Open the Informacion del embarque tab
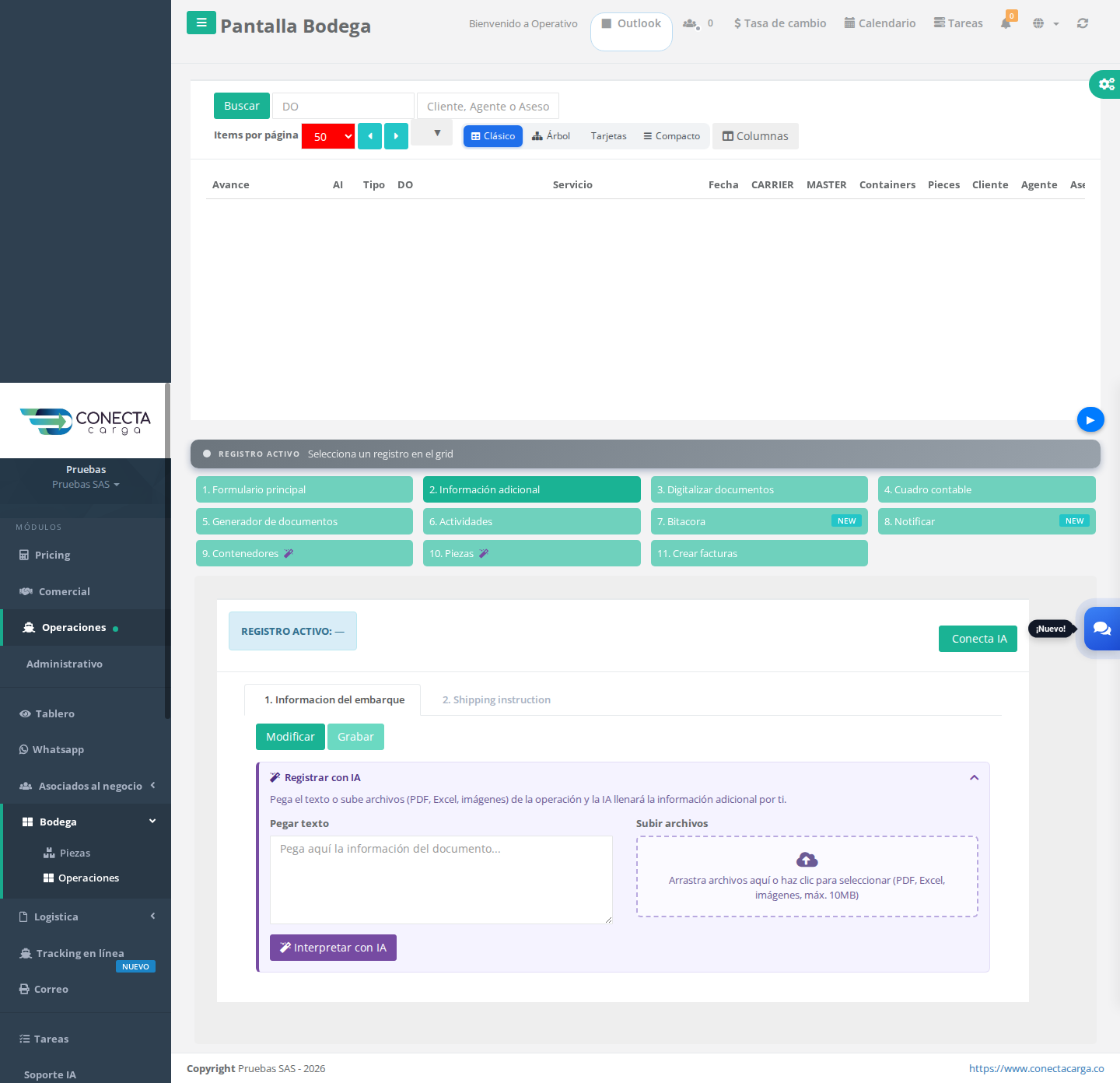The image size is (1120, 1083). click(333, 699)
